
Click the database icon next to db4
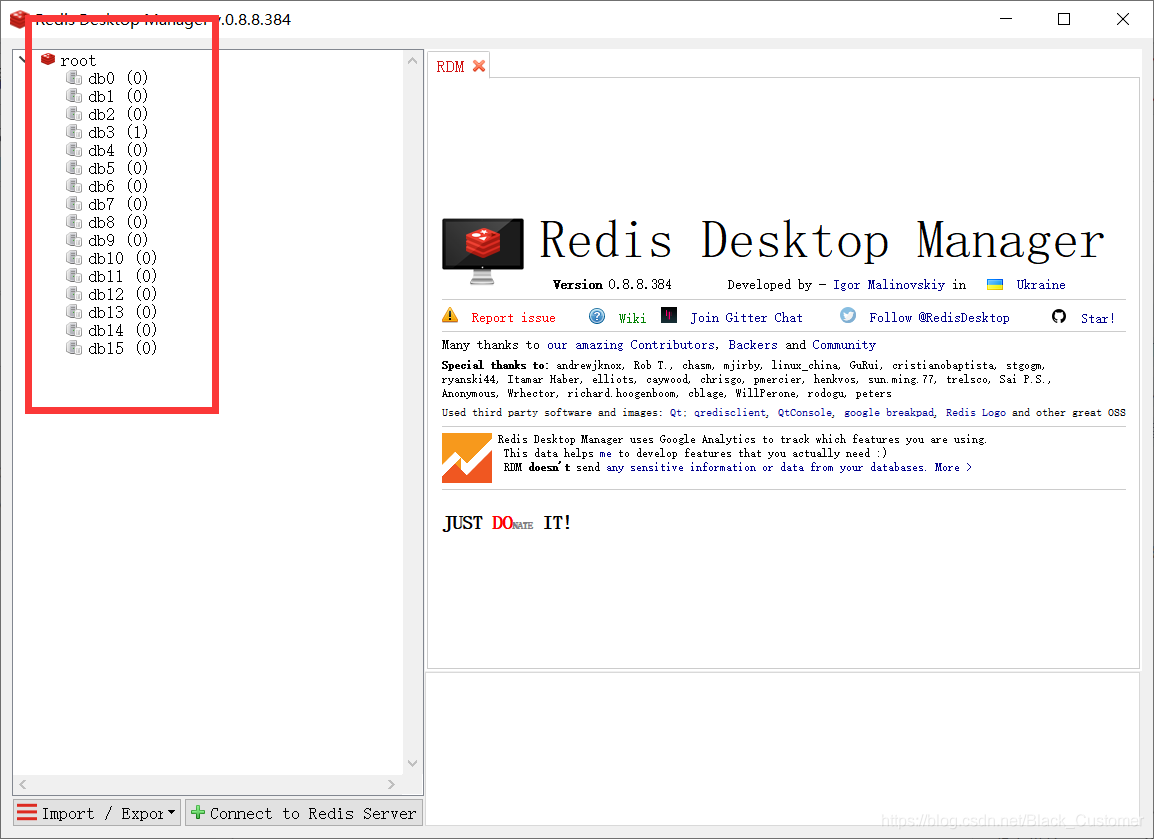[74, 149]
